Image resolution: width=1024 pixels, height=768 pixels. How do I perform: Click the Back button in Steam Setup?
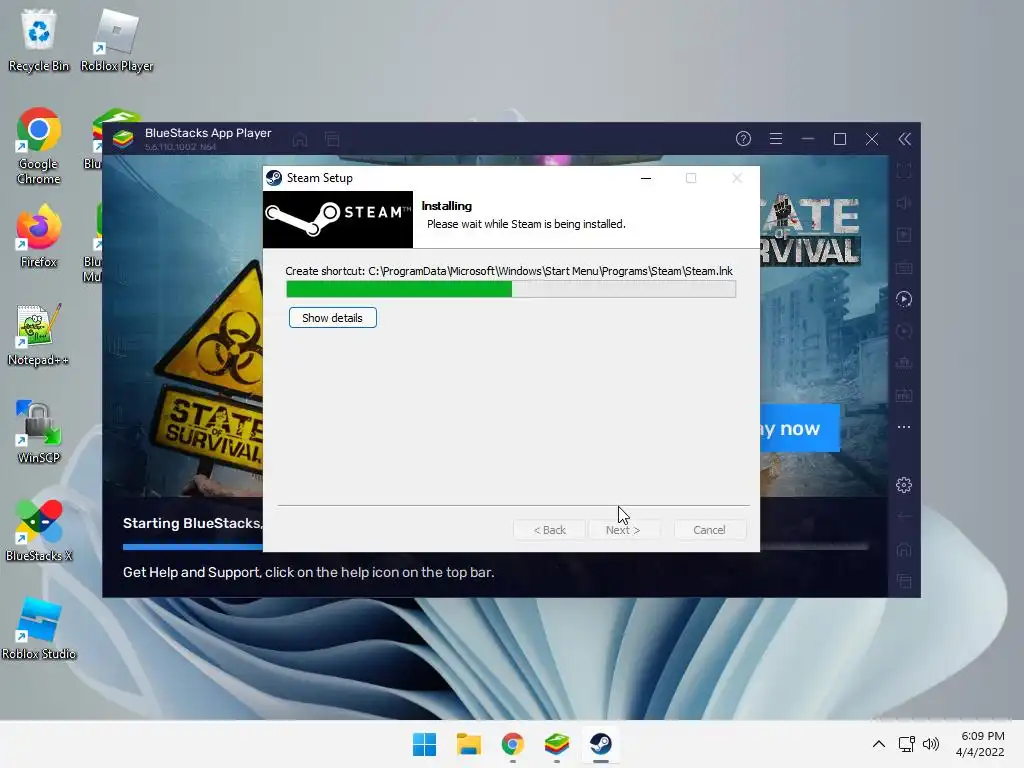pos(549,530)
